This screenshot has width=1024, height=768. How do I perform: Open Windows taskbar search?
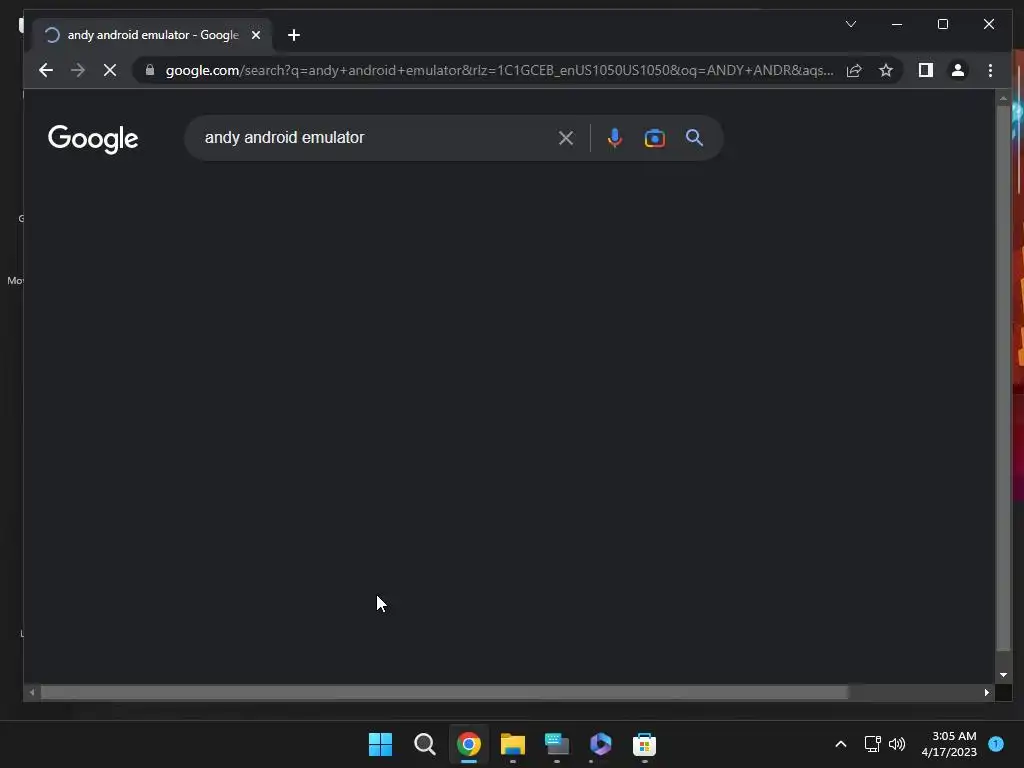point(424,744)
